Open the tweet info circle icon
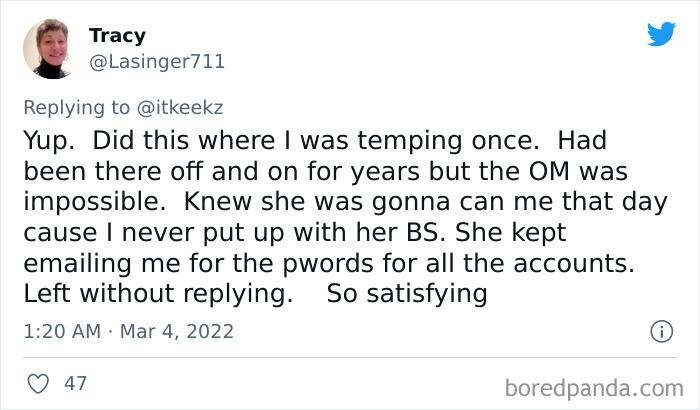 (x=660, y=331)
